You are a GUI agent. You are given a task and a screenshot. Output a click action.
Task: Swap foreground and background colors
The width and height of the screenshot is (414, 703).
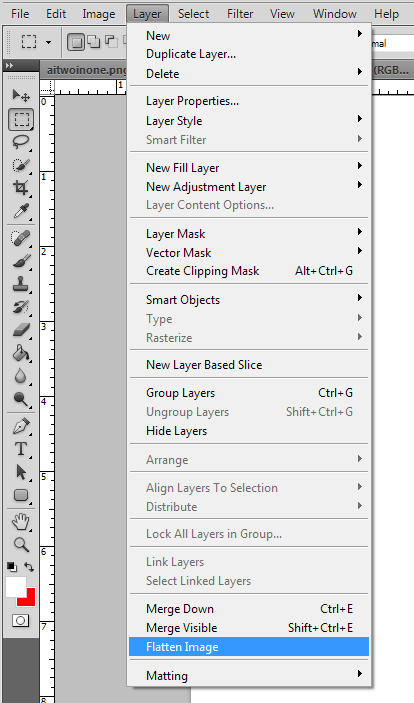(x=29, y=567)
